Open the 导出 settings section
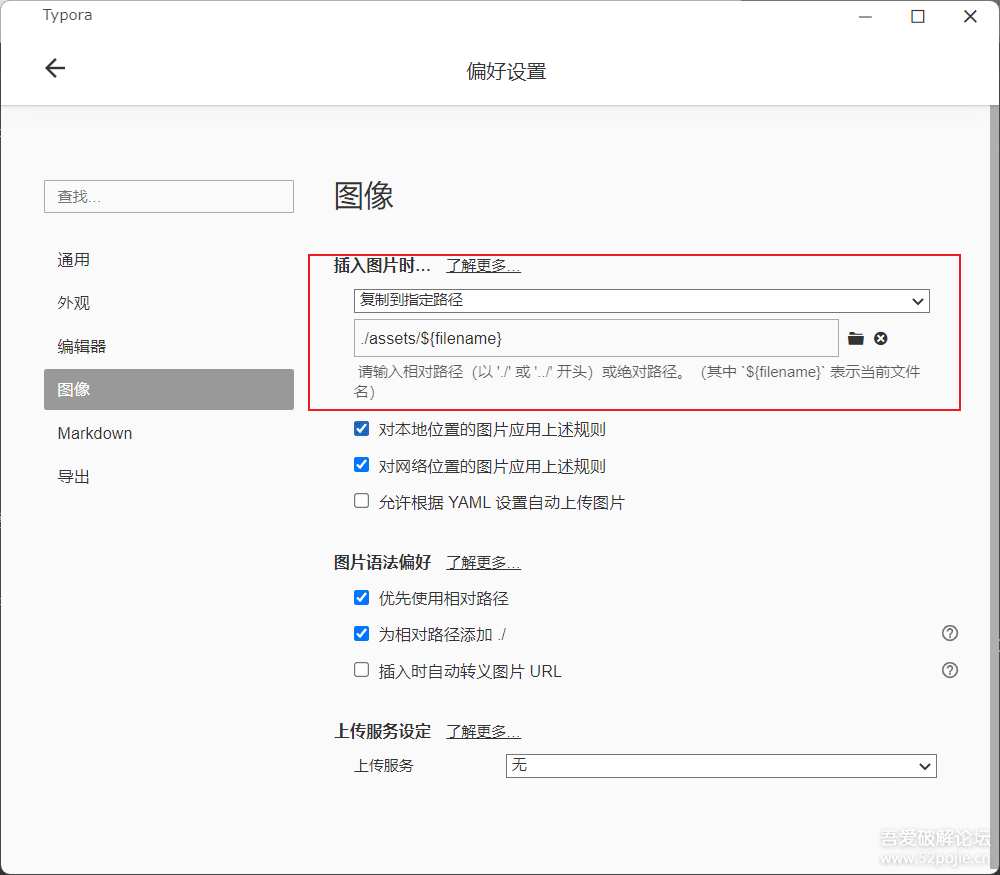Screen dimensions: 1000x875 [74, 476]
